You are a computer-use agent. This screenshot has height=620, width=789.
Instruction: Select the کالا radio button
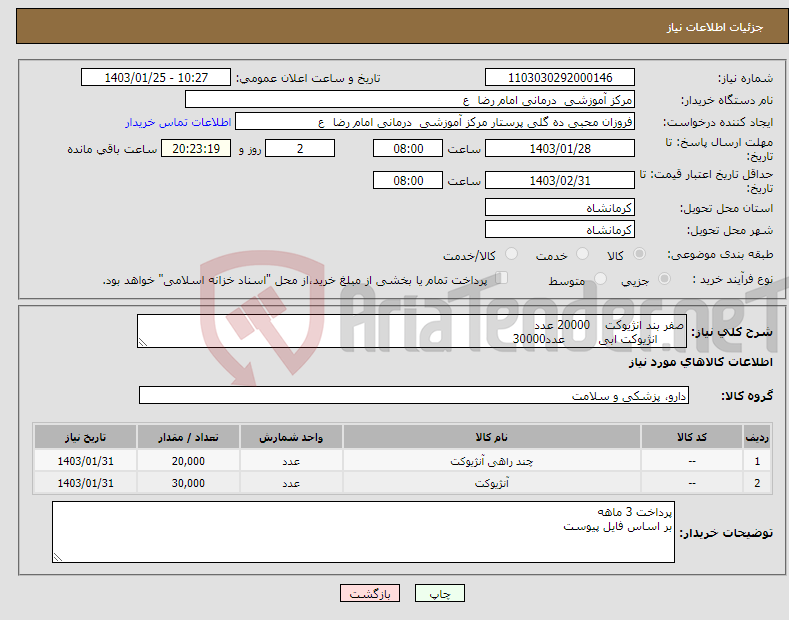(639, 254)
